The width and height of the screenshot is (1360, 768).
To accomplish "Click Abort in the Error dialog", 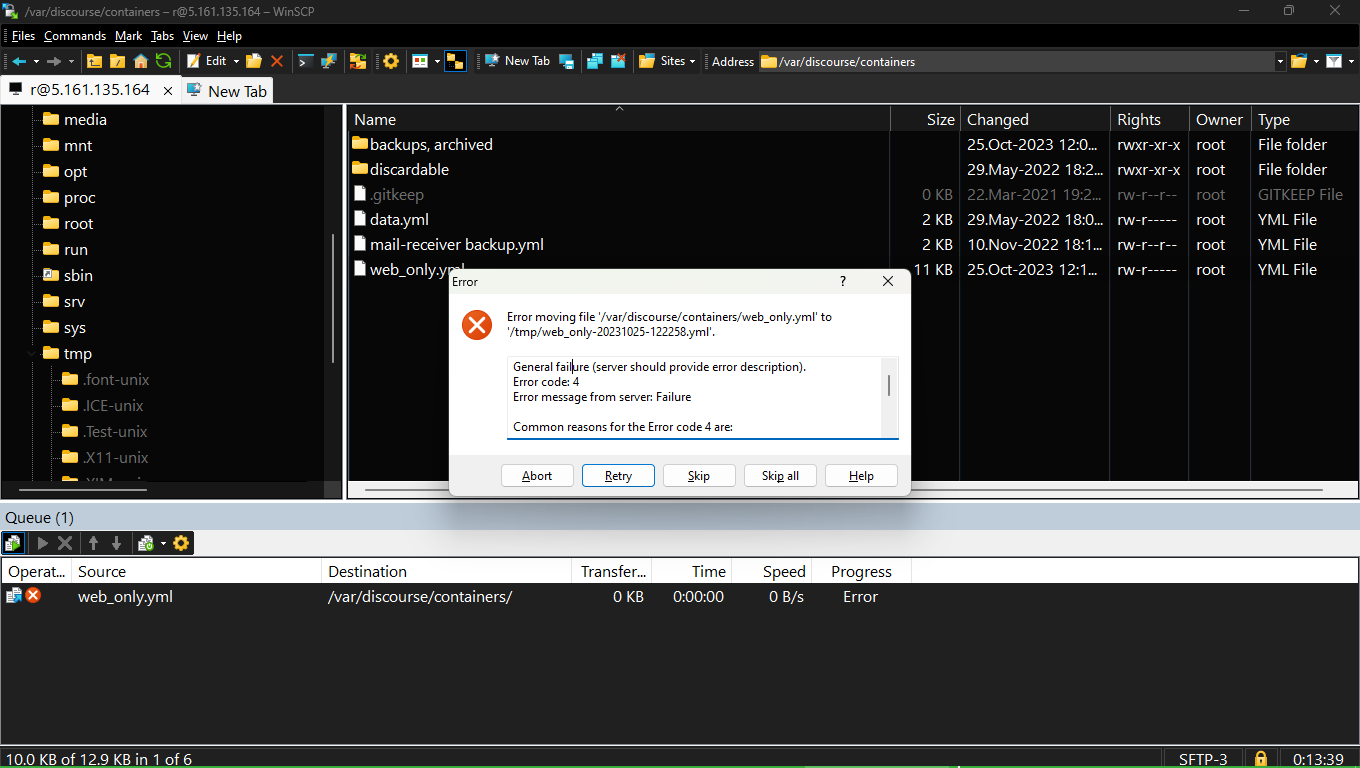I will pyautogui.click(x=537, y=476).
